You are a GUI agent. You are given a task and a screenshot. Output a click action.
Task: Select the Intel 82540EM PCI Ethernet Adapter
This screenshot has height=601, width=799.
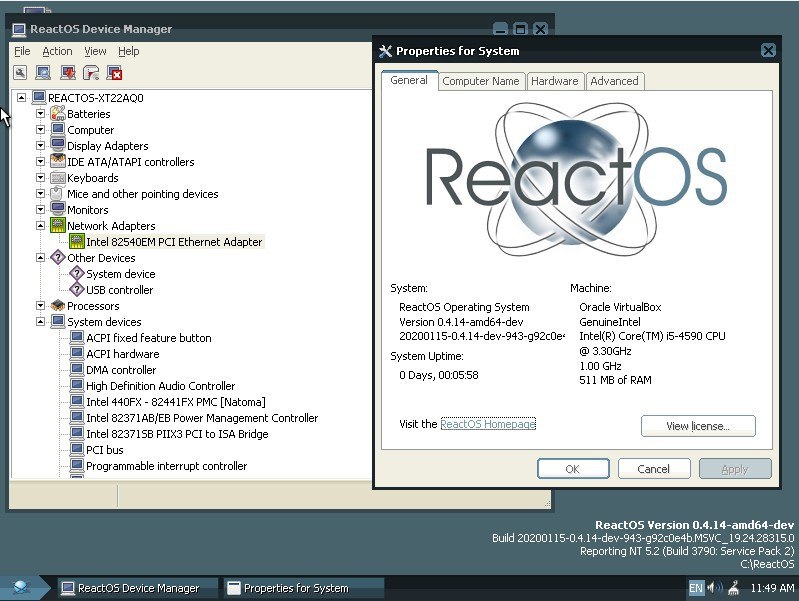point(173,242)
